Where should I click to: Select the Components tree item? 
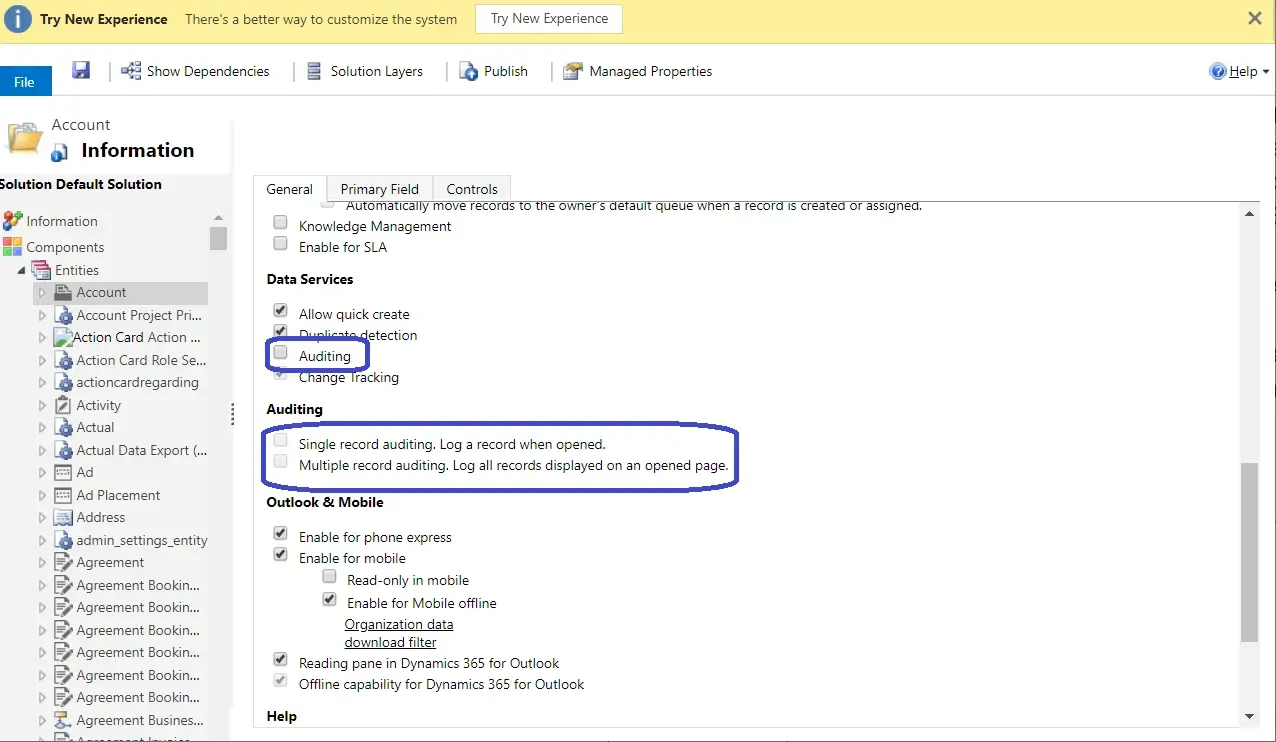(65, 247)
